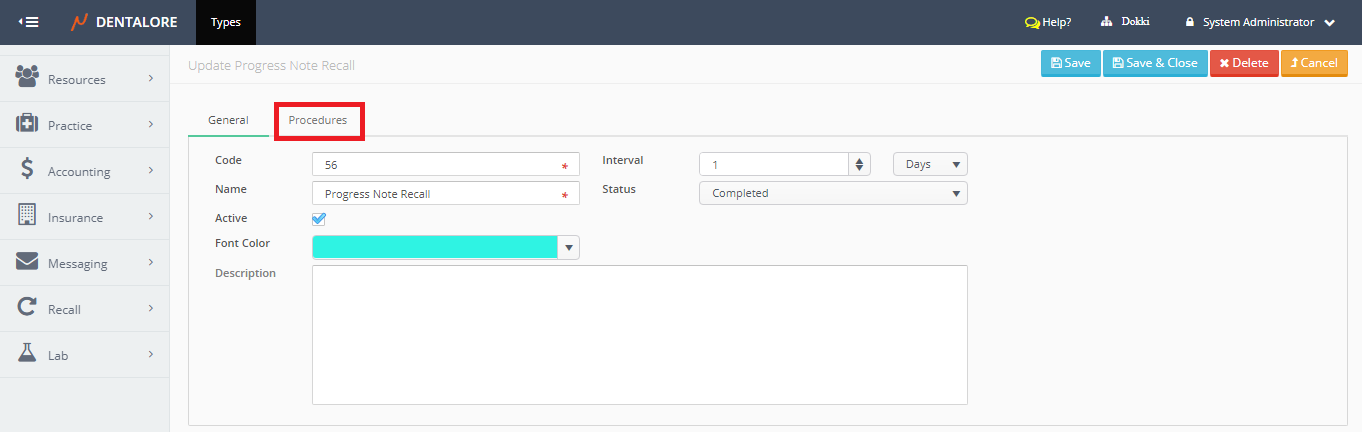The width and height of the screenshot is (1362, 432).
Task: Collapse sidebar with the hamburger menu icon
Action: coord(28,22)
